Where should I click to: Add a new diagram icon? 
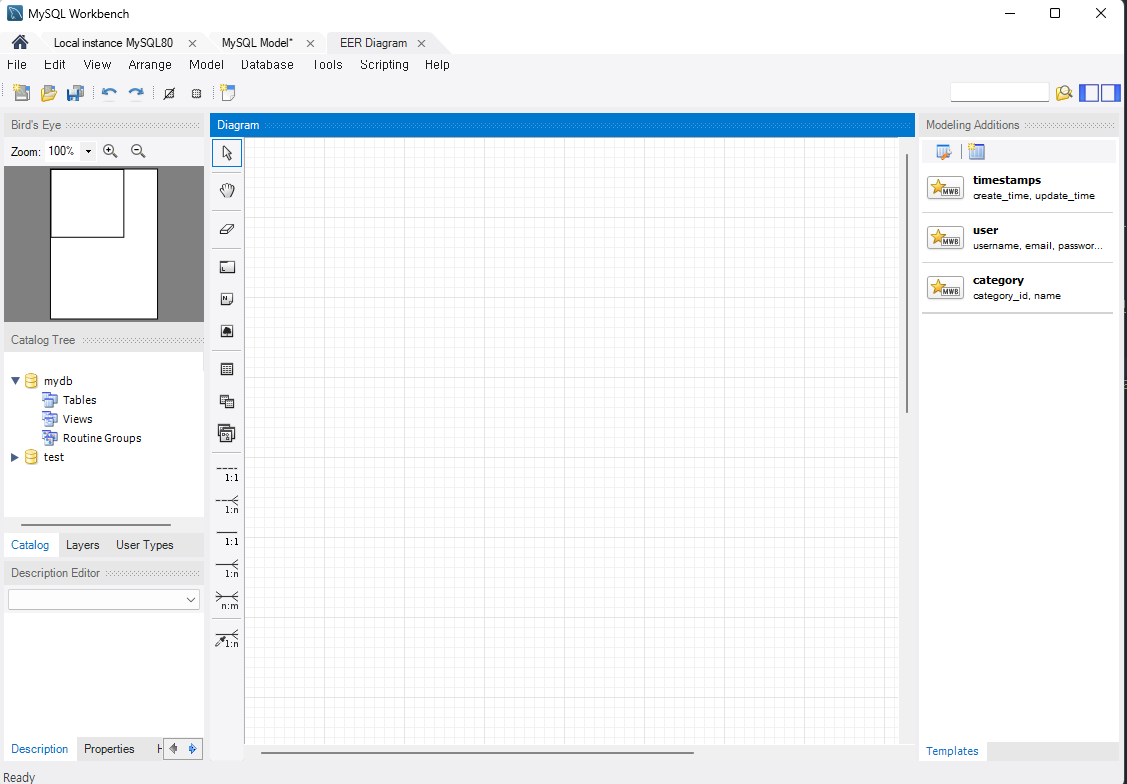[x=228, y=93]
